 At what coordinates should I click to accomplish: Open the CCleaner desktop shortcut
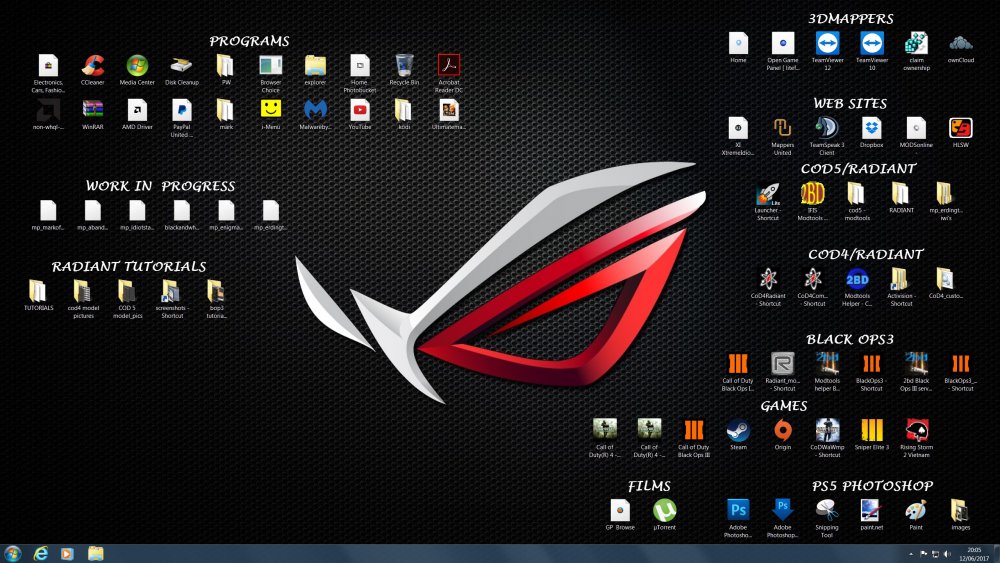coord(93,67)
